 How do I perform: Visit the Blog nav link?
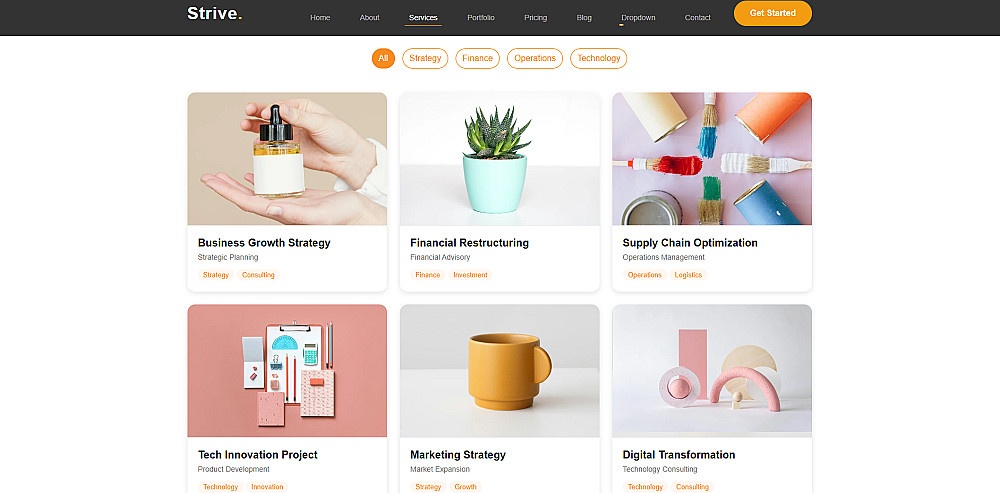584,18
